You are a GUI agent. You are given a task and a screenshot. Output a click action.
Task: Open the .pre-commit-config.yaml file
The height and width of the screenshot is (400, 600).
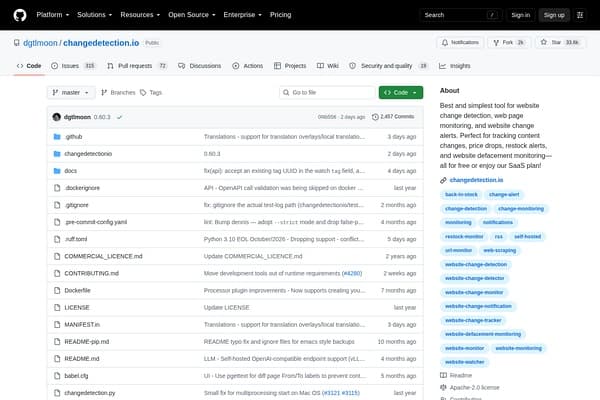tap(96, 222)
